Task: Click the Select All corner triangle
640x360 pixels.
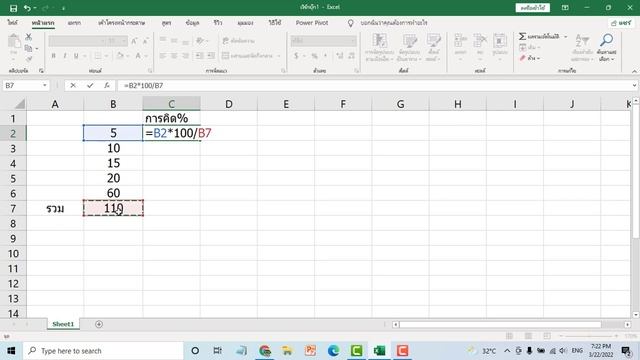Action: point(20,104)
